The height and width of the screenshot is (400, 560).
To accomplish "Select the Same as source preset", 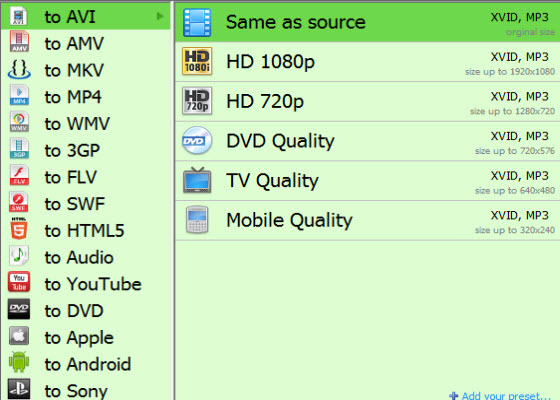I will [368, 22].
